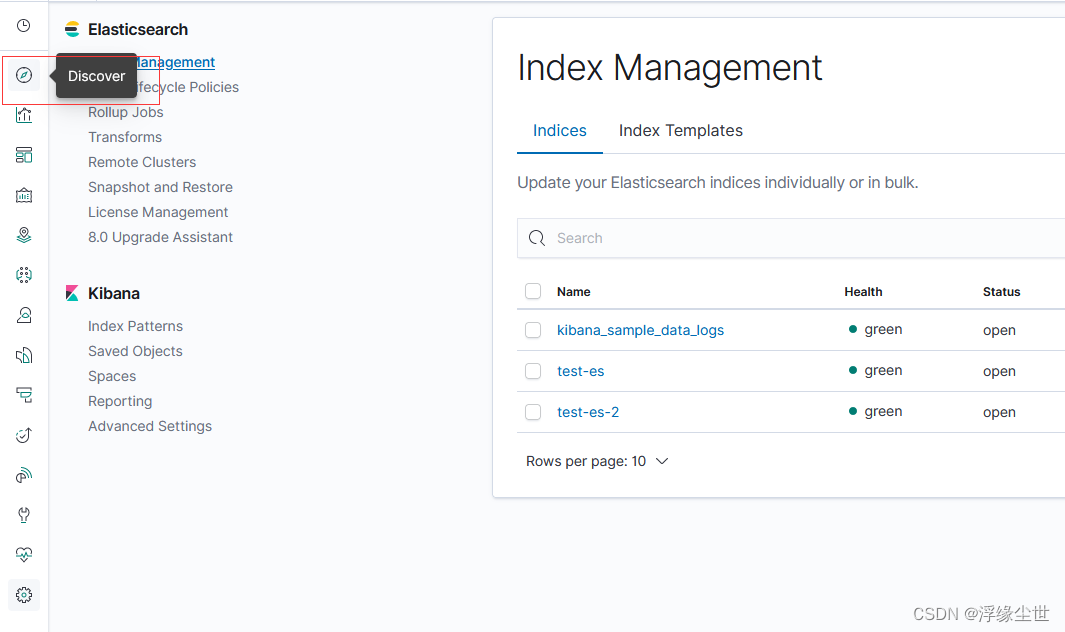
Task: Sort by the Name column header
Action: (574, 292)
